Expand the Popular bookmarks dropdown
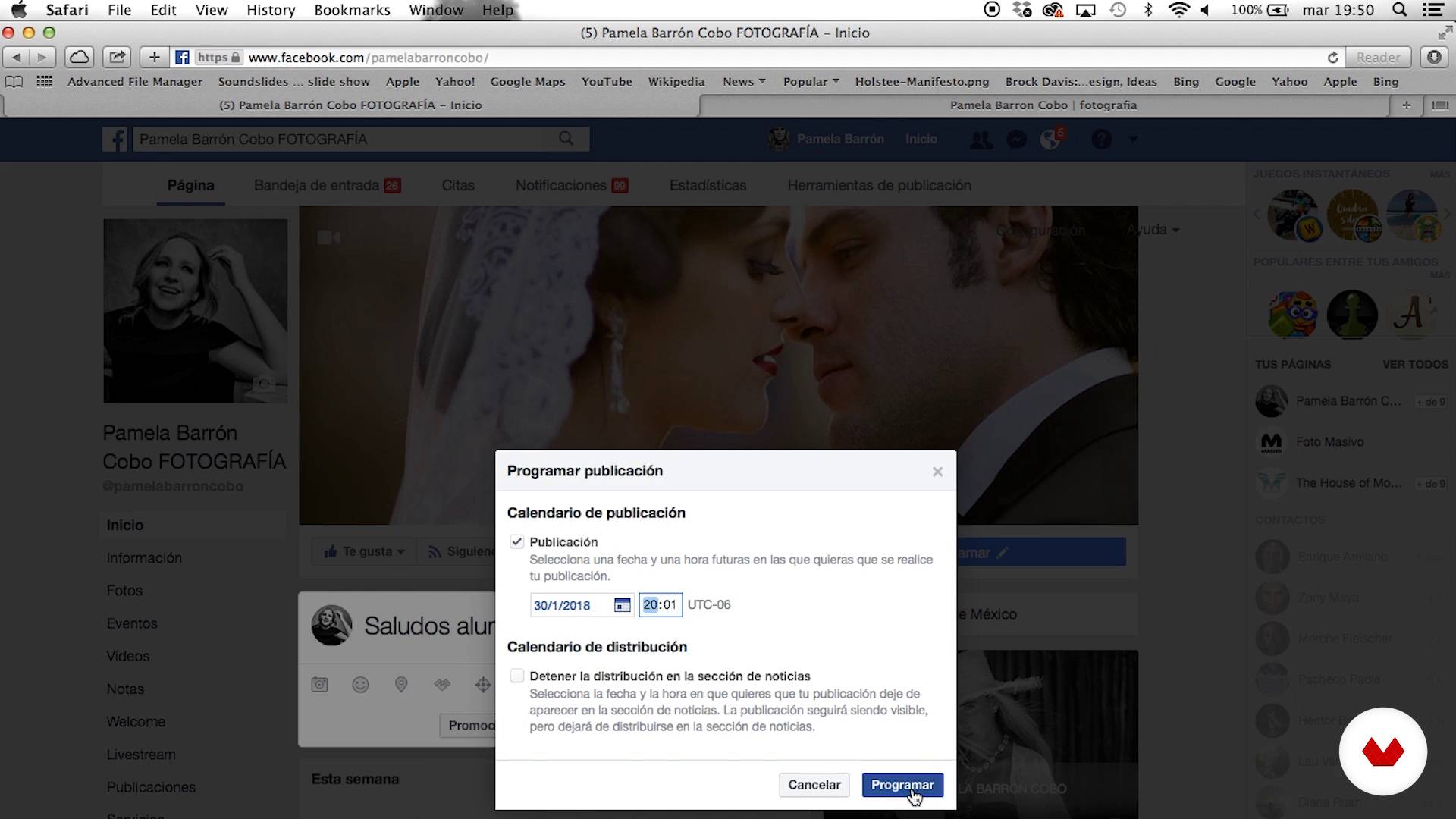This screenshot has height=819, width=1456. pos(811,81)
